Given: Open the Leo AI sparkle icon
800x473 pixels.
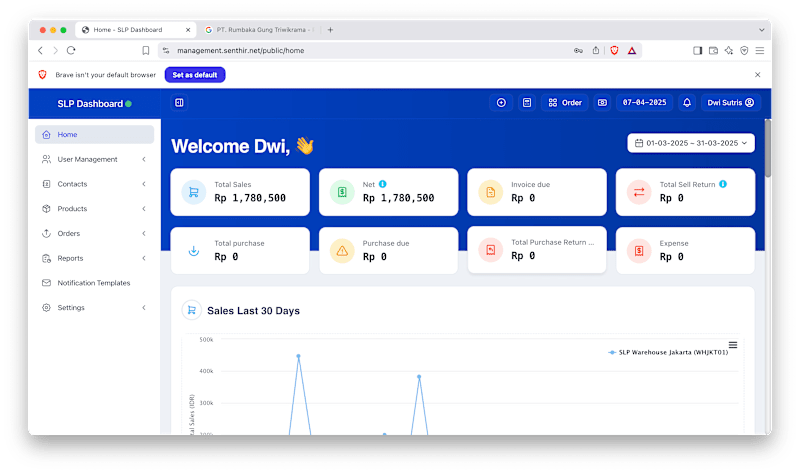Looking at the screenshot, I should (729, 51).
